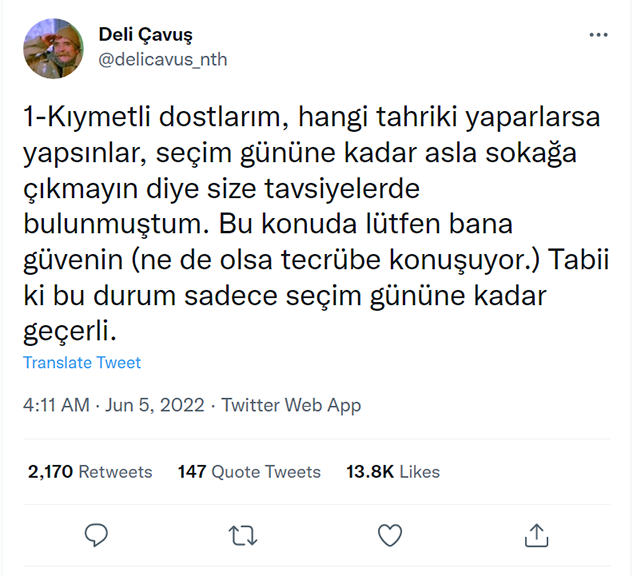Click the Twitter Web App source label
This screenshot has width=641, height=576.
tap(291, 406)
